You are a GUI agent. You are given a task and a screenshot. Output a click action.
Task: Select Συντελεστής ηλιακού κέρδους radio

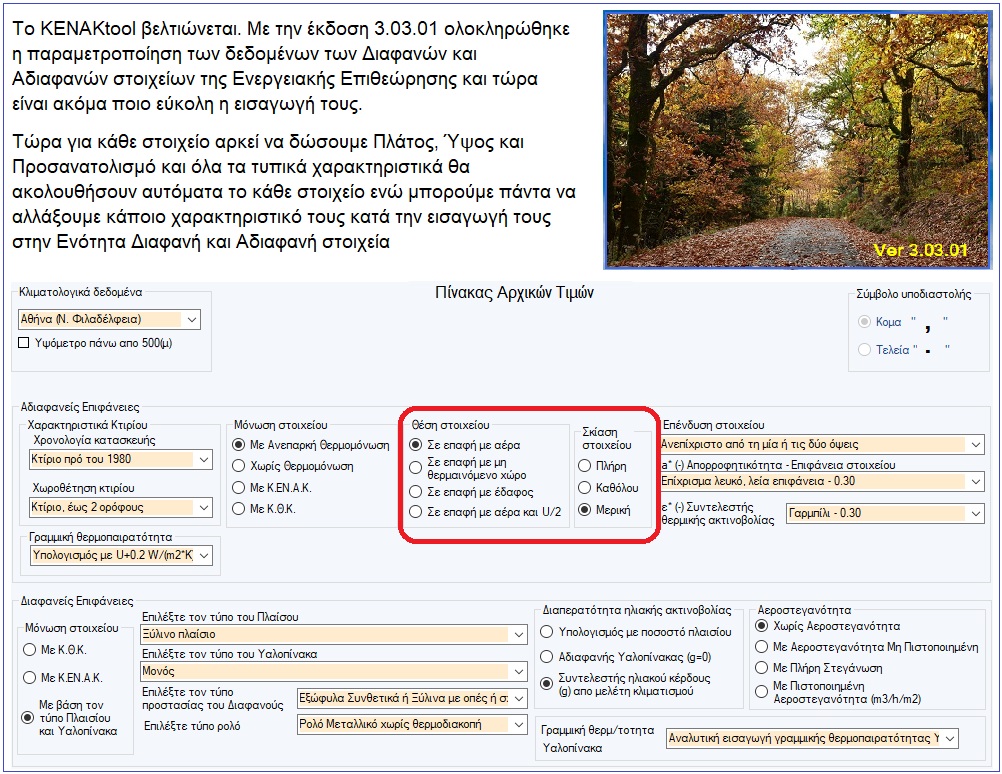[x=546, y=684]
